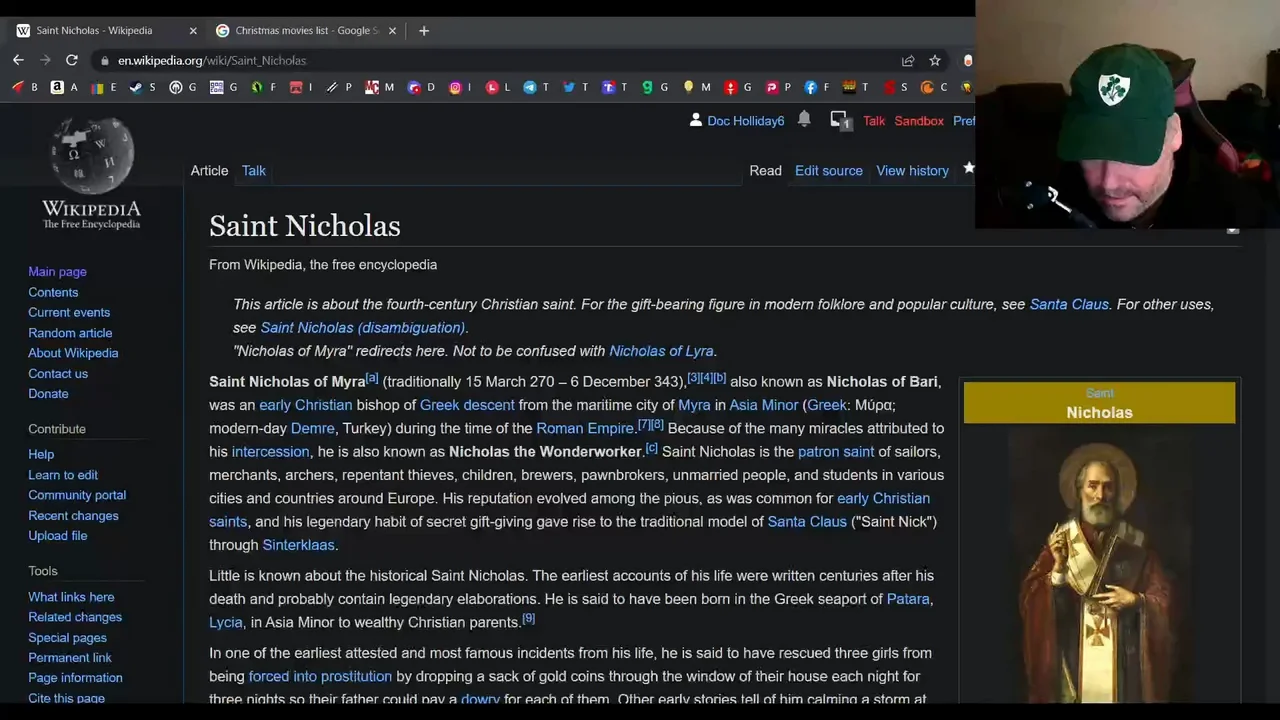1280x720 pixels.
Task: Toggle the watchlist star for this article
Action: pos(968,169)
